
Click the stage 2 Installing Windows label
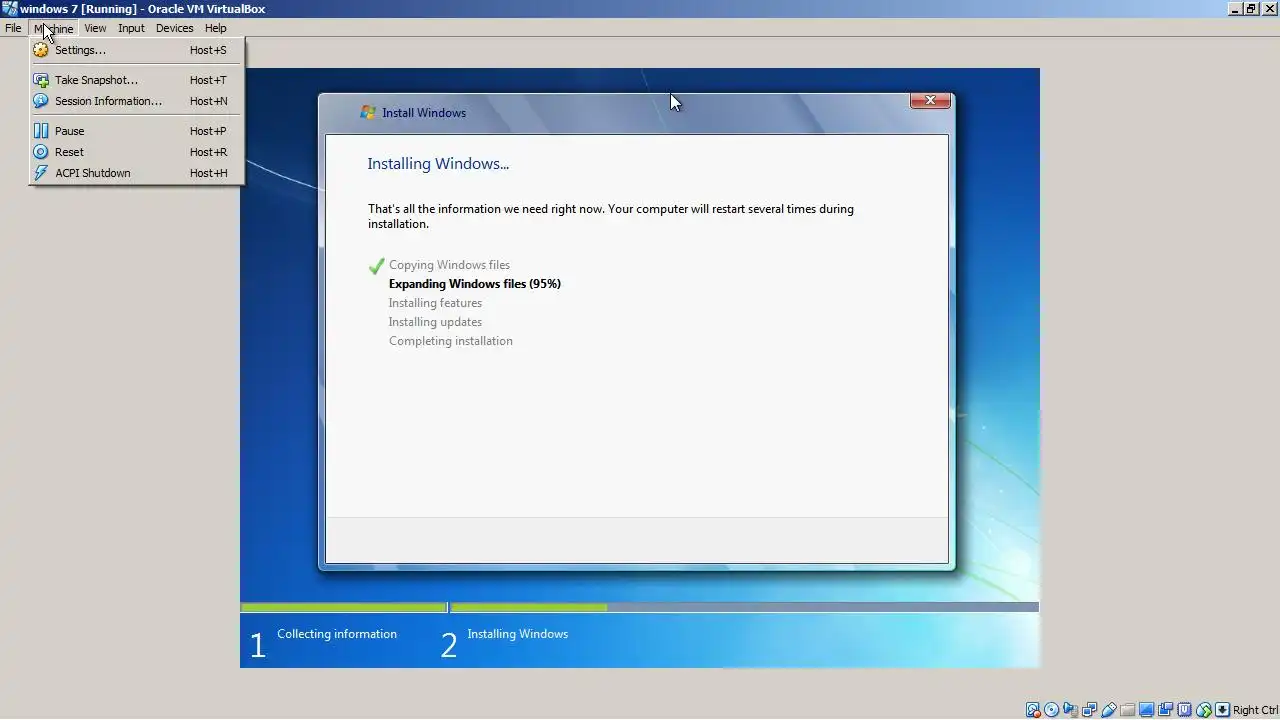tap(517, 634)
